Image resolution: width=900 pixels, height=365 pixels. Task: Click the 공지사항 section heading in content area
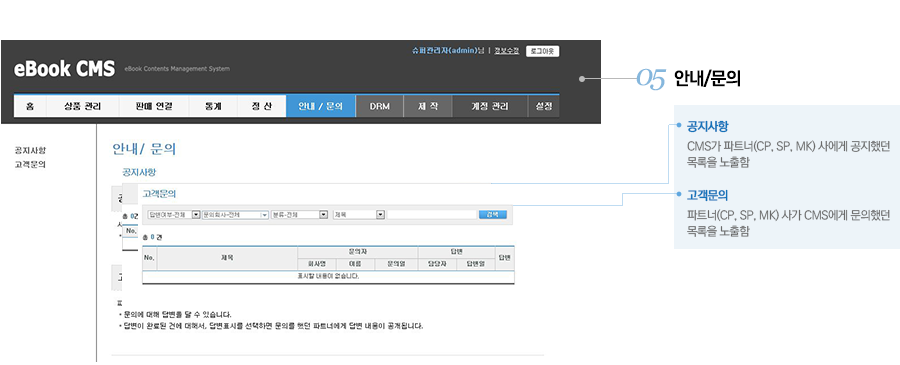pyautogui.click(x=139, y=172)
